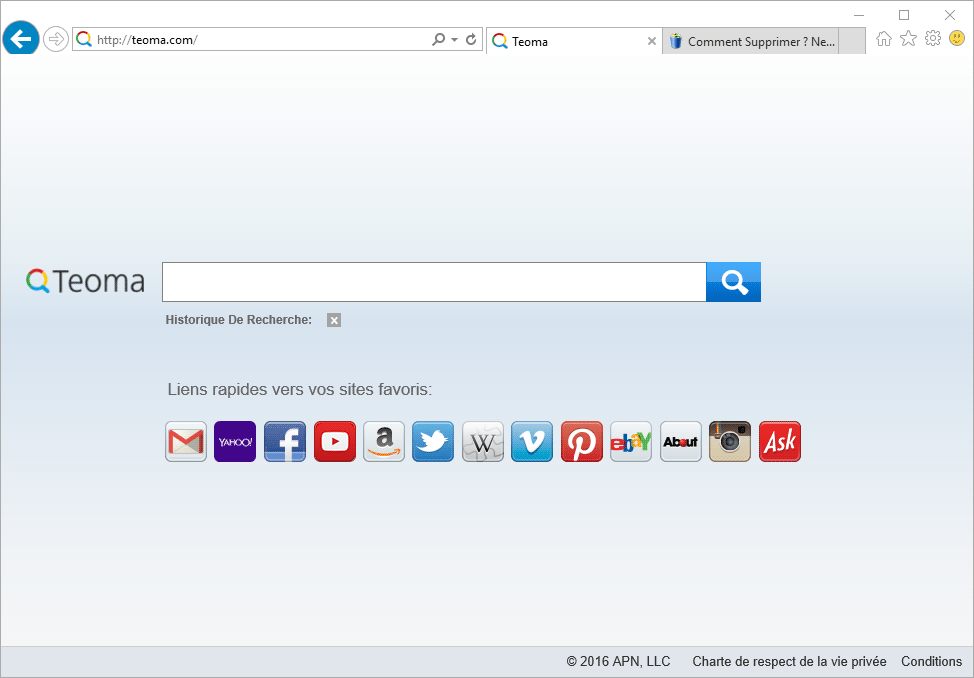Image resolution: width=974 pixels, height=678 pixels.
Task: Open the Instagram quick link icon
Action: pyautogui.click(x=730, y=441)
